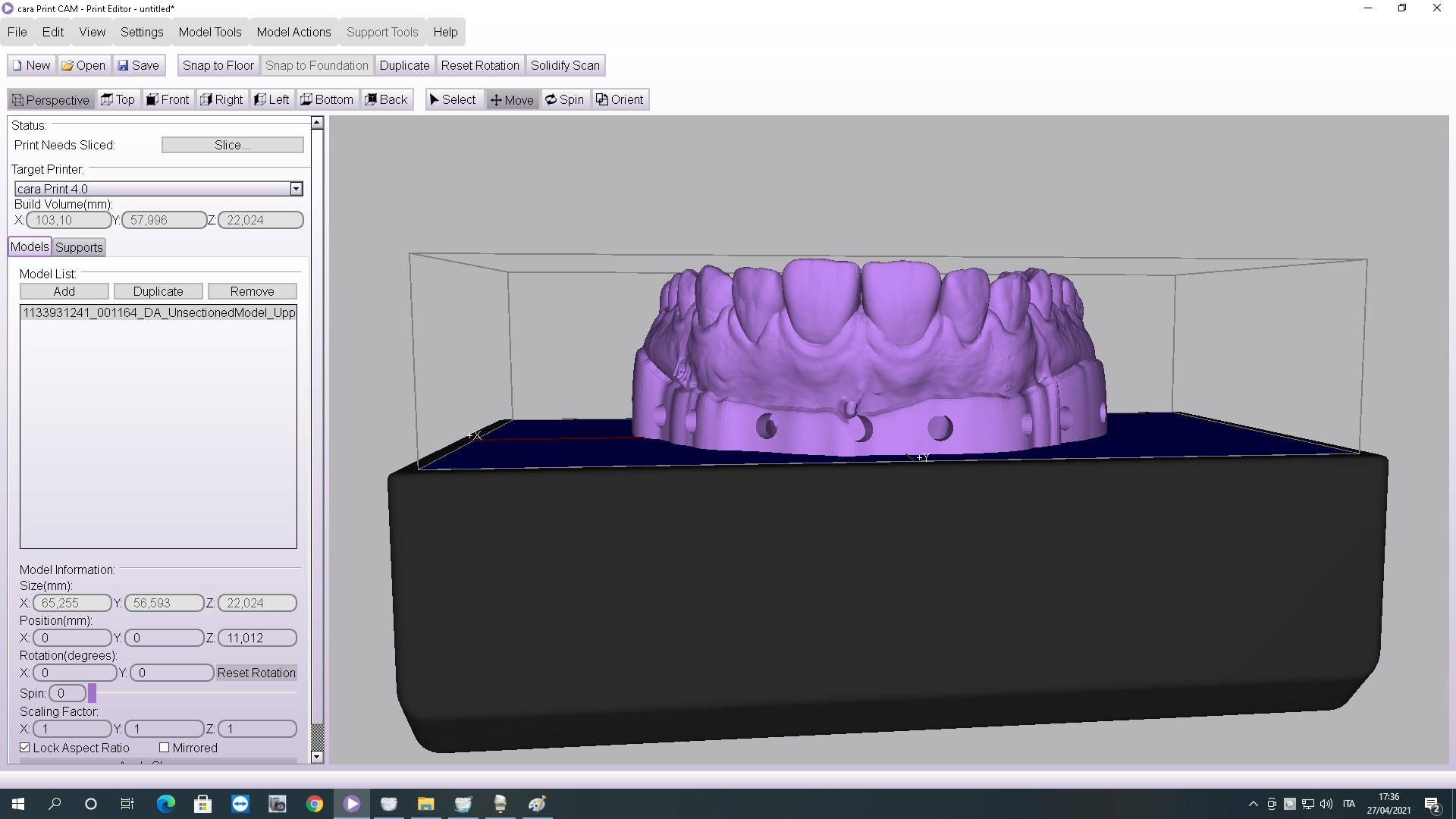Switch to Right view
The width and height of the screenshot is (1456, 819).
click(221, 99)
